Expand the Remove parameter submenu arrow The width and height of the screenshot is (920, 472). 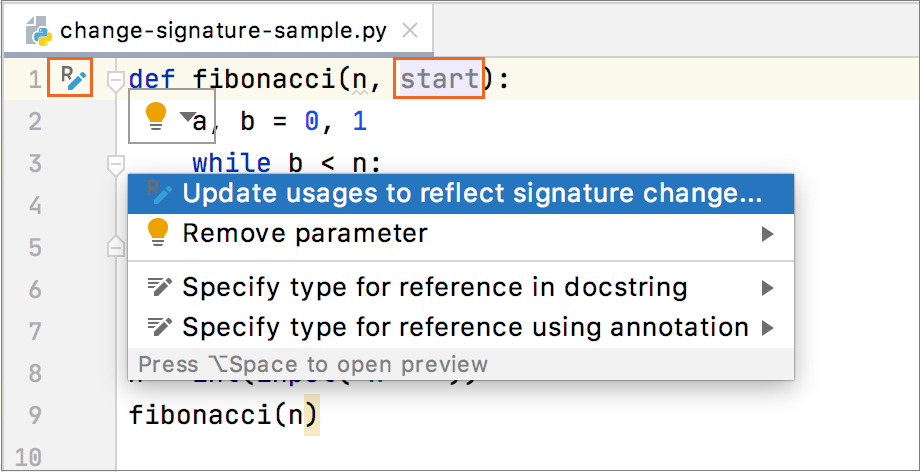[767, 234]
